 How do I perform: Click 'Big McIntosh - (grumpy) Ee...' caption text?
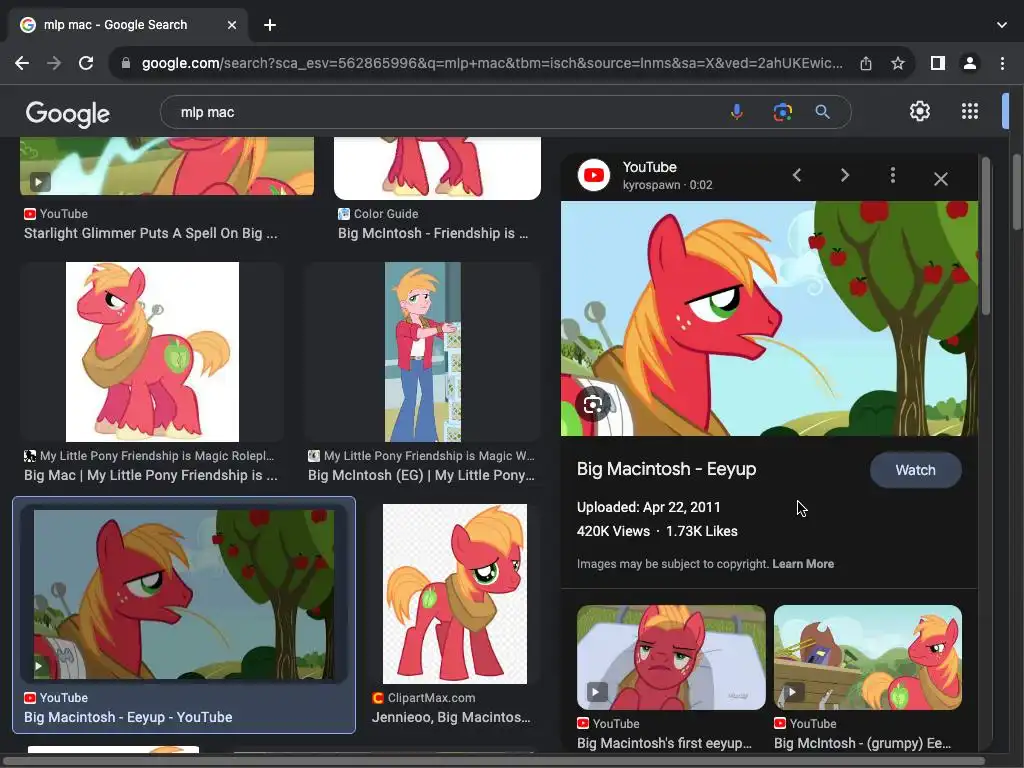pos(862,743)
